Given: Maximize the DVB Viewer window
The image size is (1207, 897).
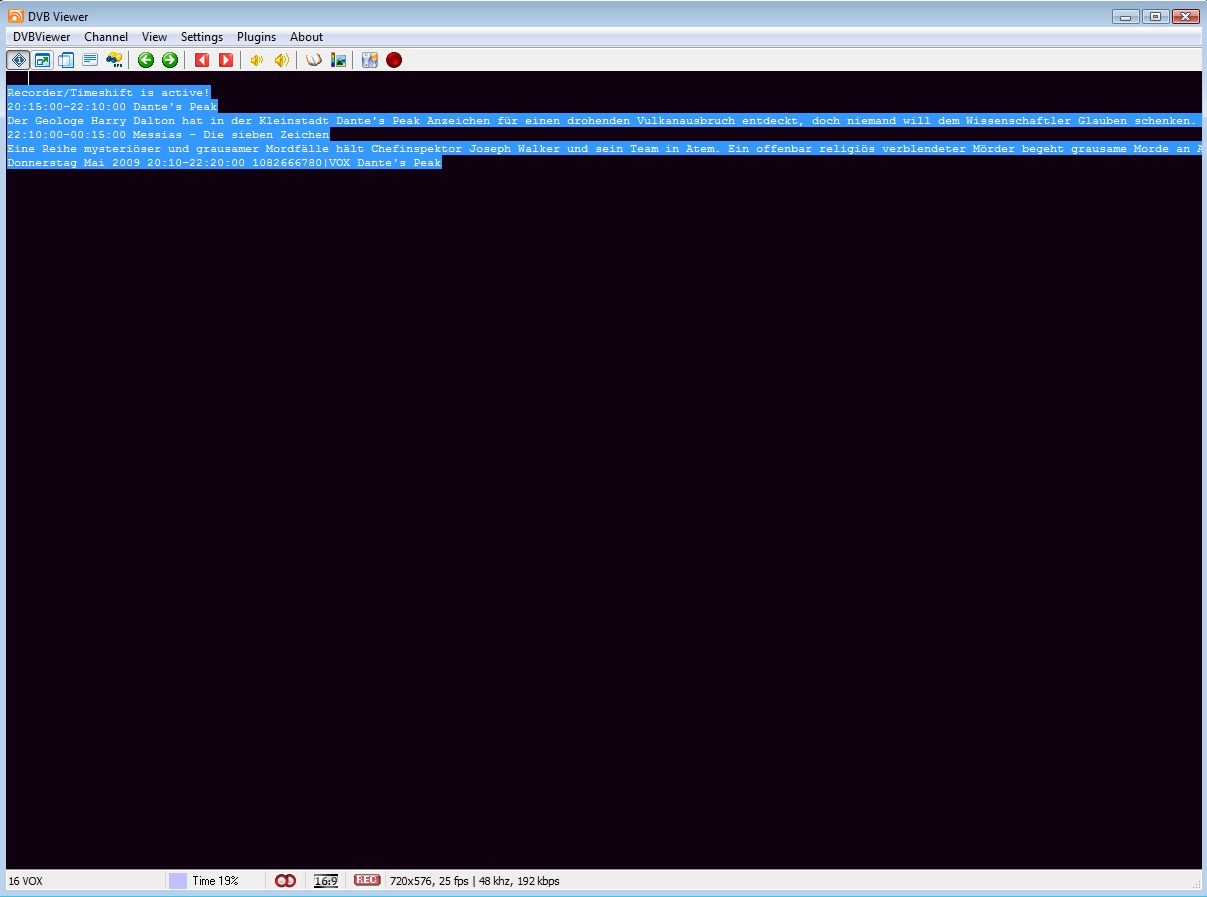Looking at the screenshot, I should pyautogui.click(x=1155, y=16).
